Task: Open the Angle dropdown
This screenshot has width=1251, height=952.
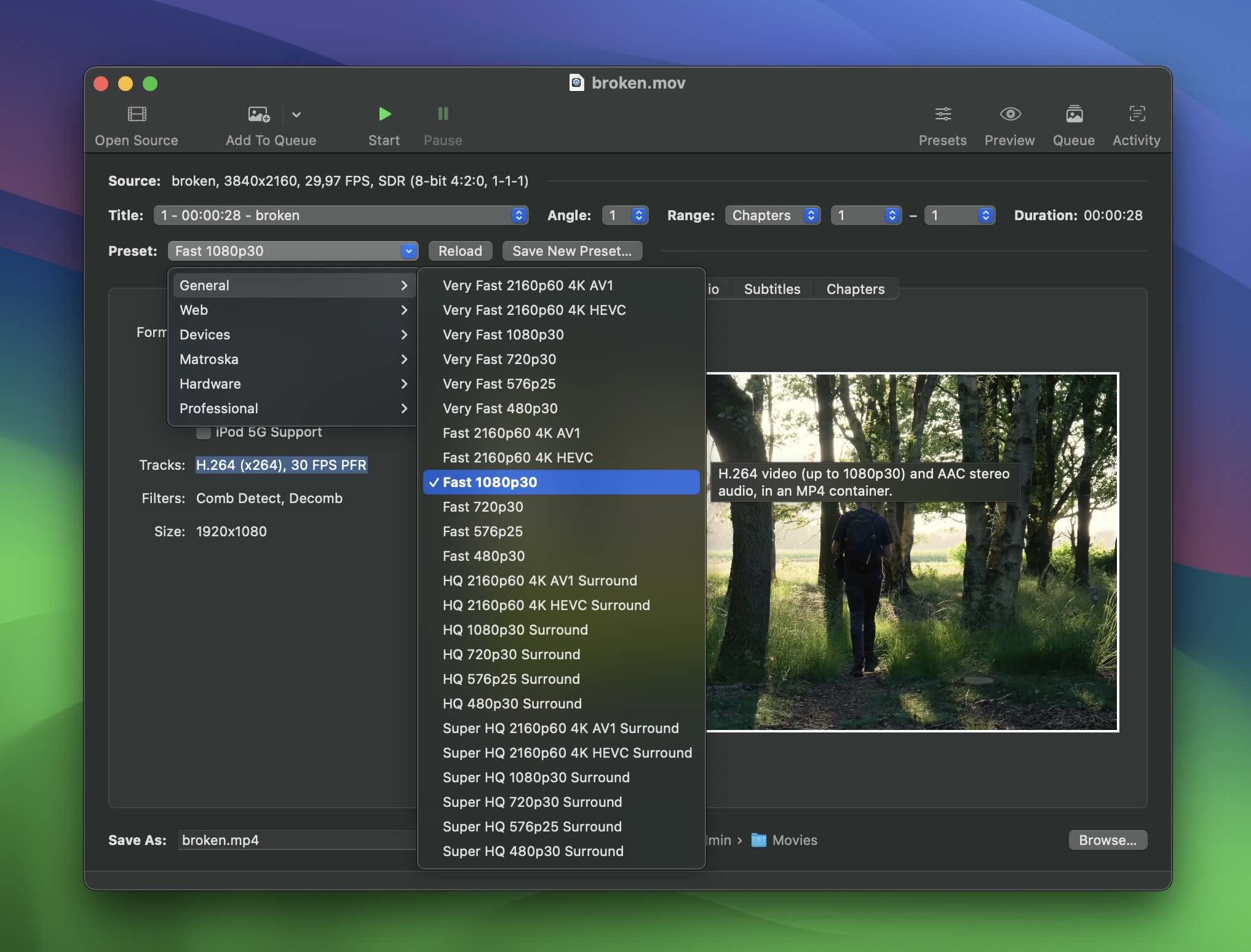Action: point(625,215)
